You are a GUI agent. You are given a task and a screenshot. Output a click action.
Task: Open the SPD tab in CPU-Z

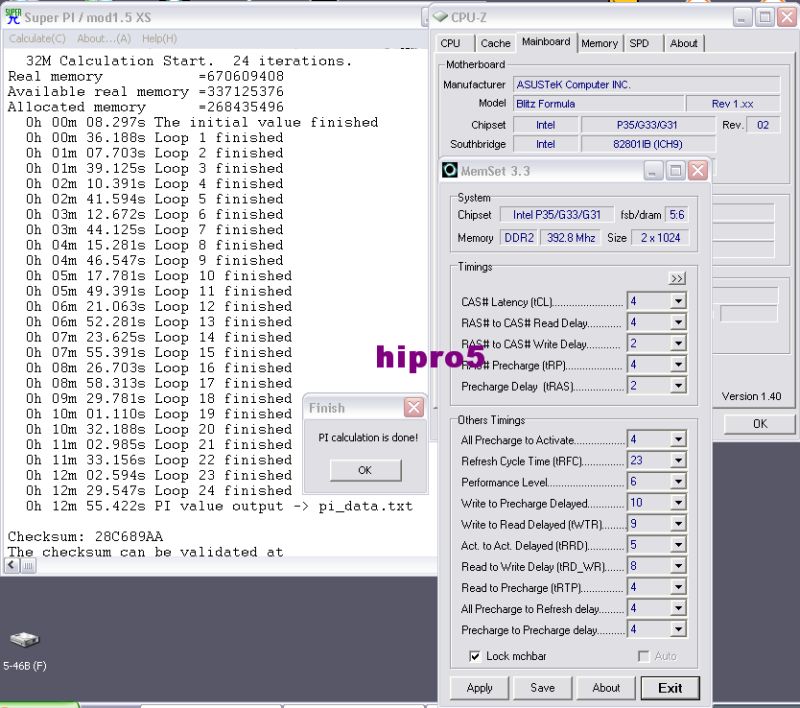click(x=639, y=43)
